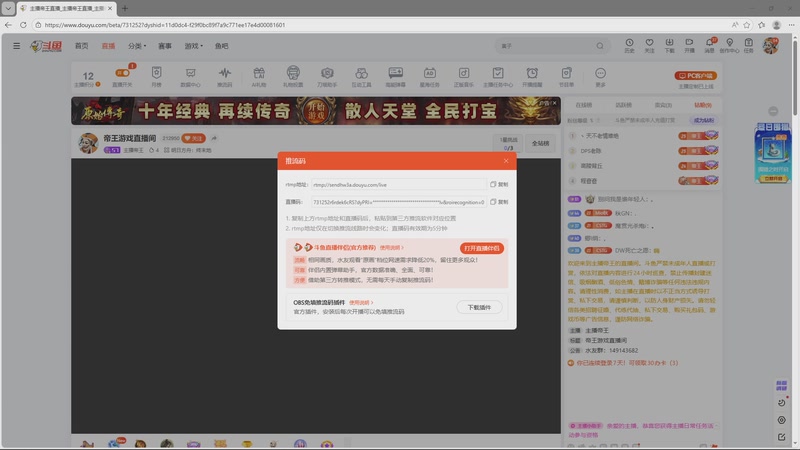Open 数据中心 toolbar icon
The height and width of the screenshot is (450, 800).
pos(190,77)
